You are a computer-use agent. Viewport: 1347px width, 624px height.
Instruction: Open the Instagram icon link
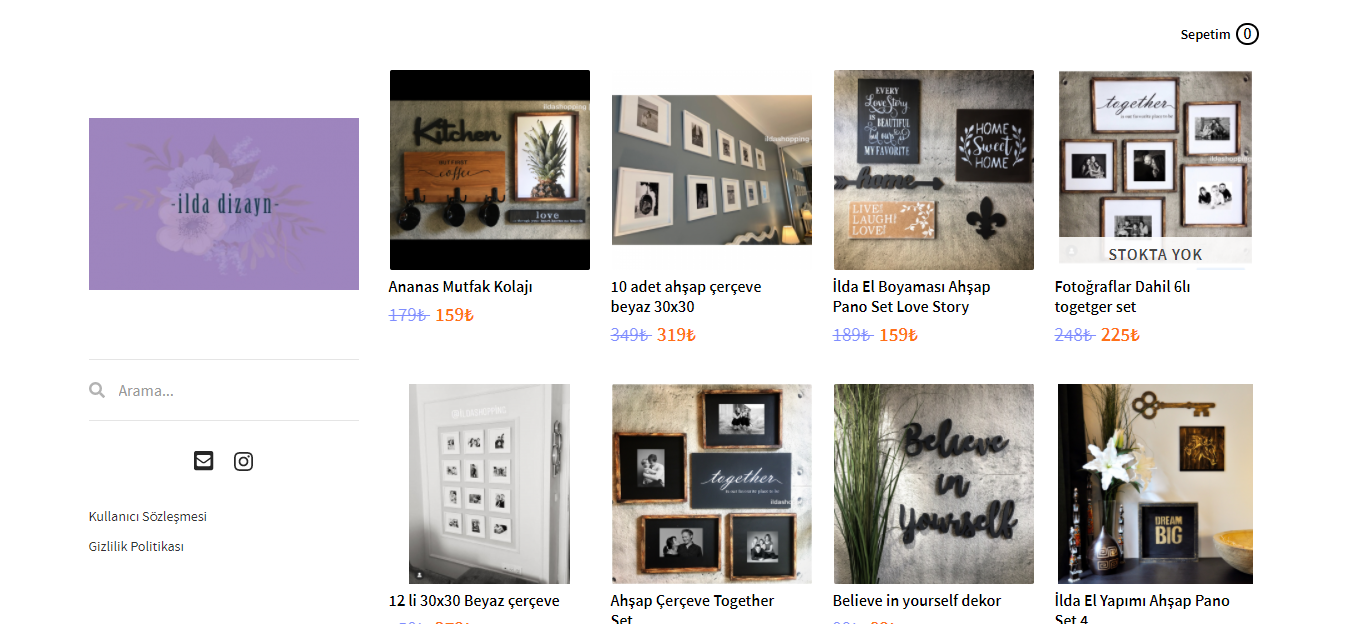click(243, 461)
